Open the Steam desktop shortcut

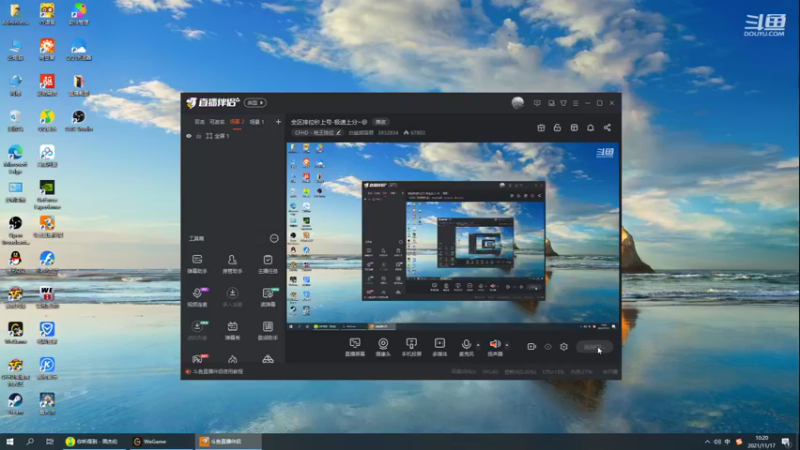pyautogui.click(x=15, y=404)
